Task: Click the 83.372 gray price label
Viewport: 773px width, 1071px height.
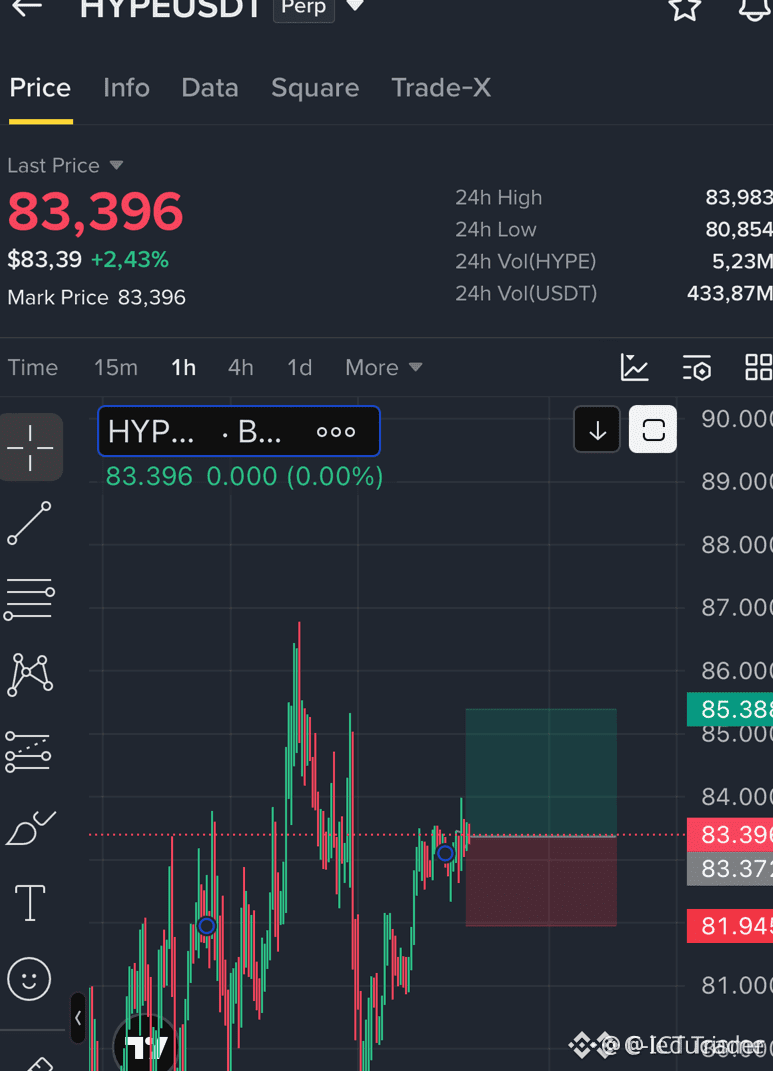Action: (x=730, y=869)
